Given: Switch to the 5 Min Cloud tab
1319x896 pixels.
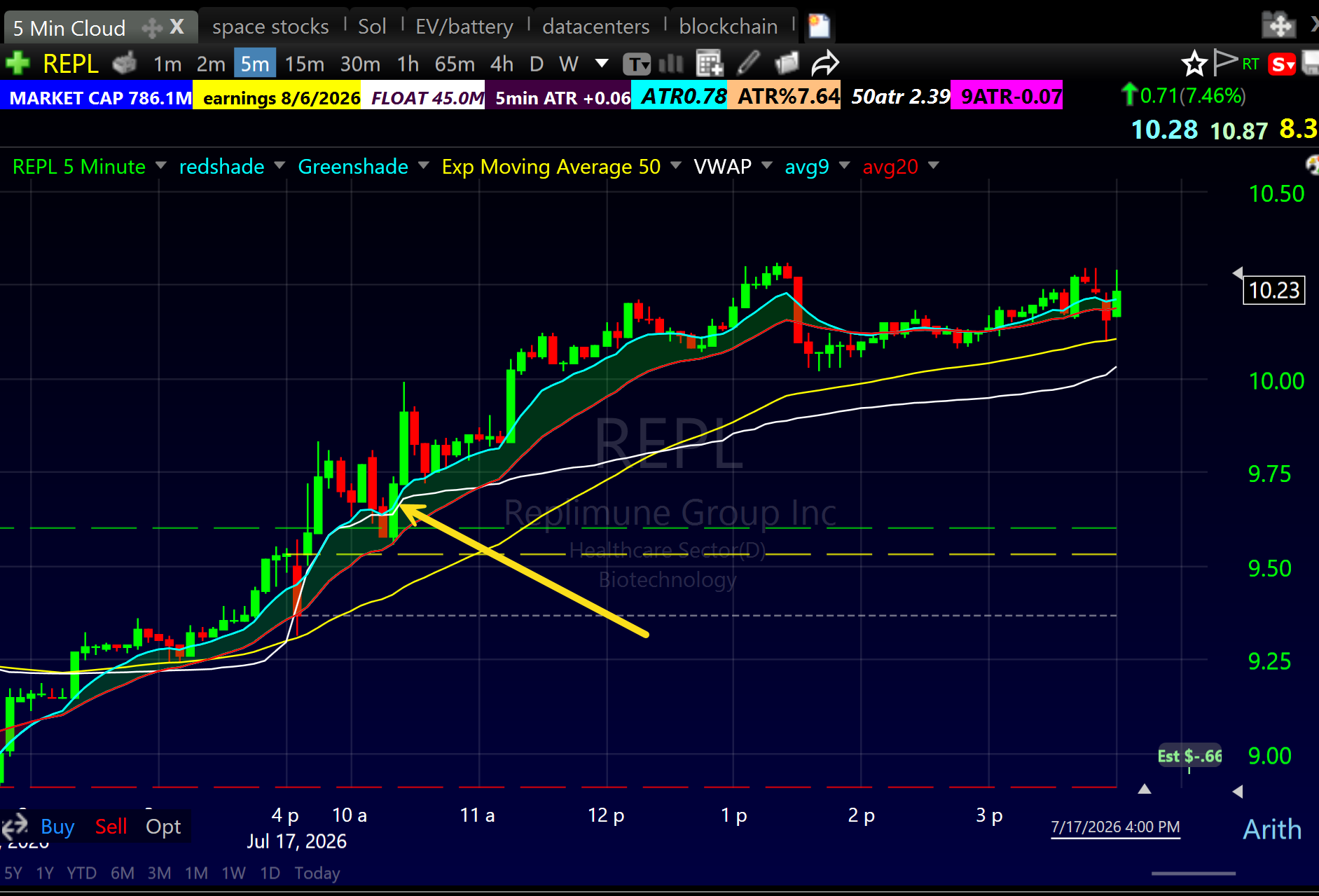Looking at the screenshot, I should tap(69, 28).
